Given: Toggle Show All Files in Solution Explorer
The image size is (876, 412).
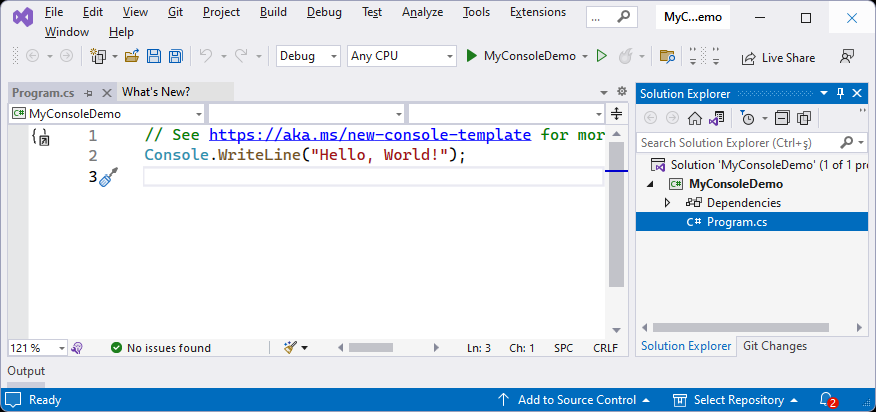Looking at the screenshot, I should [x=803, y=118].
